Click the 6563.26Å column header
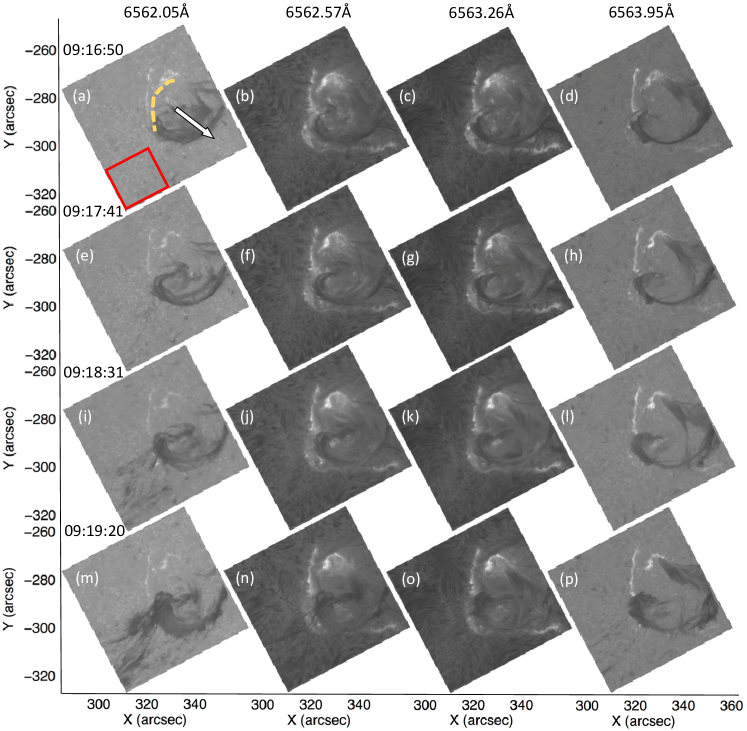Viewport: 747px width, 731px height. pos(481,12)
